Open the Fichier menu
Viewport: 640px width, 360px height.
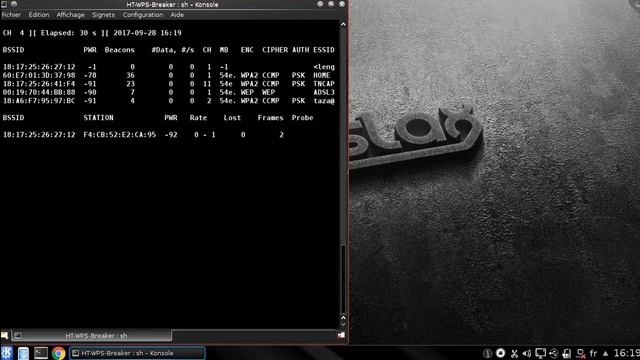11,15
